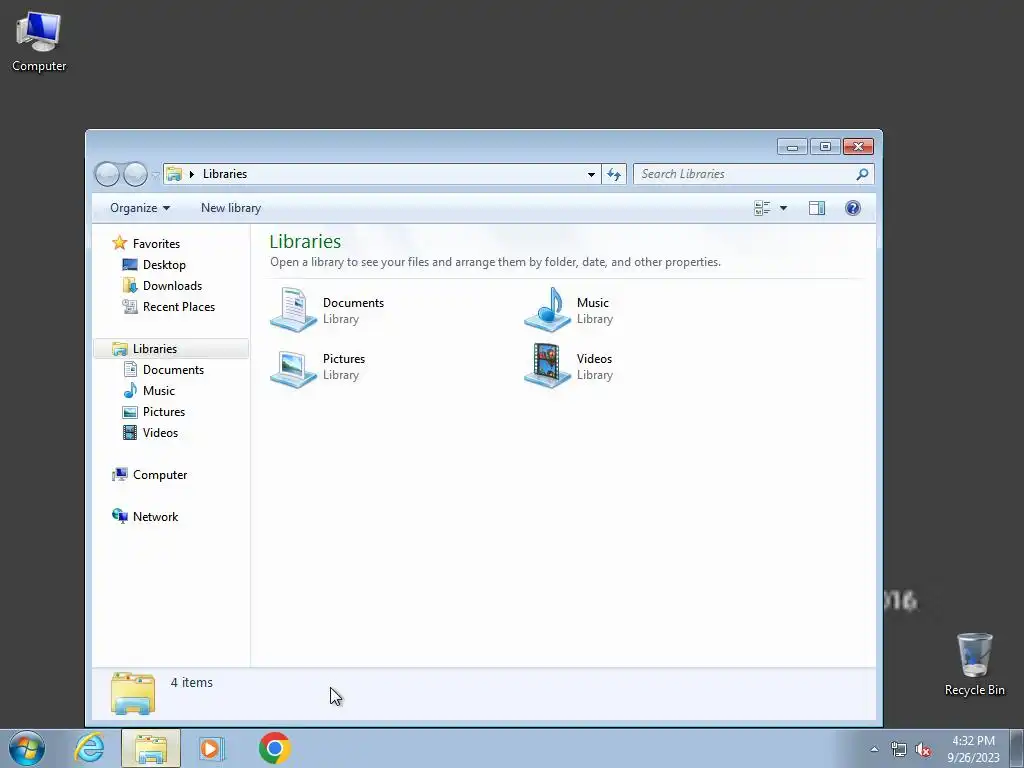The width and height of the screenshot is (1024, 768).
Task: Select Network in the navigation pane
Action: [155, 517]
